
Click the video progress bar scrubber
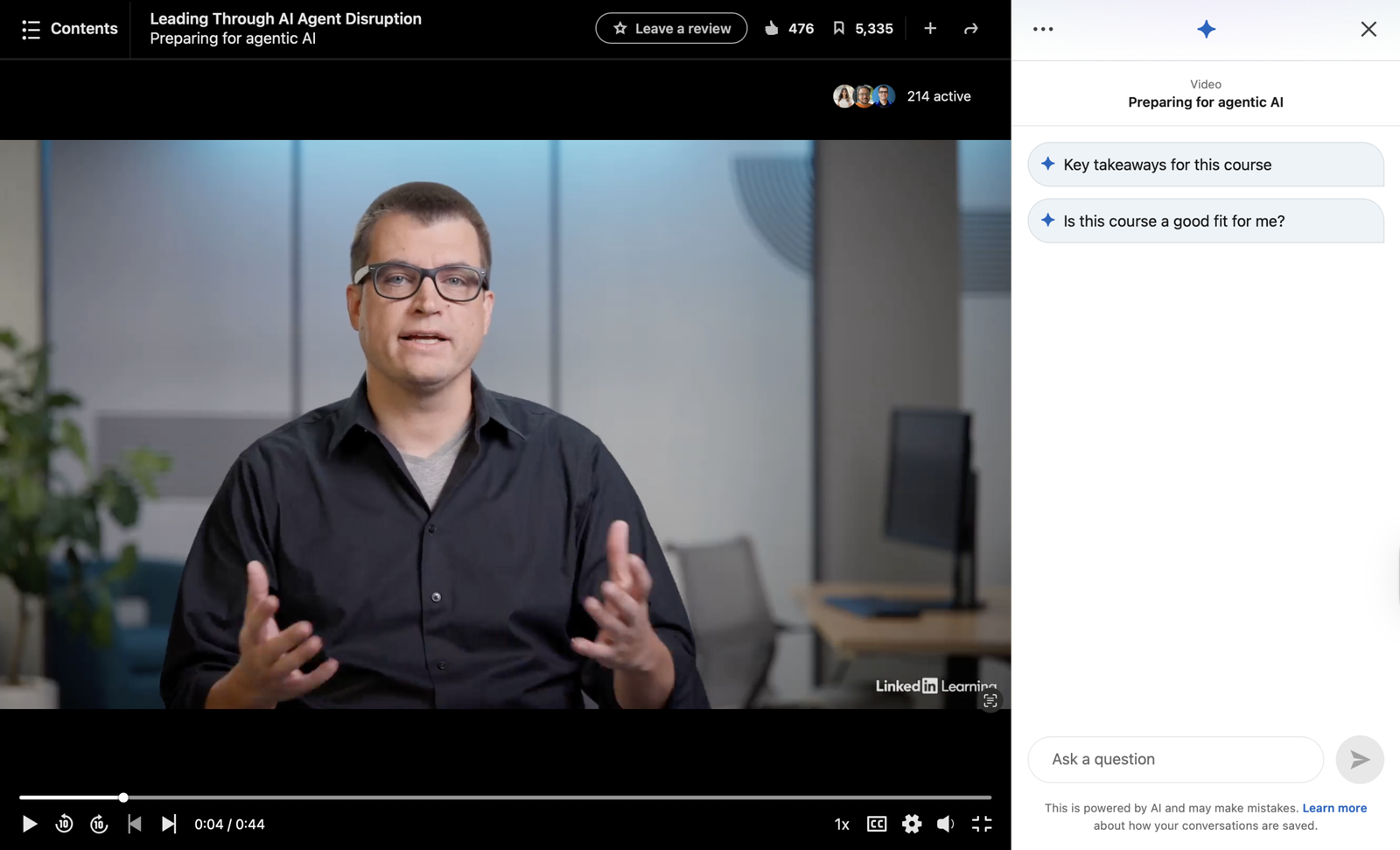click(x=123, y=797)
